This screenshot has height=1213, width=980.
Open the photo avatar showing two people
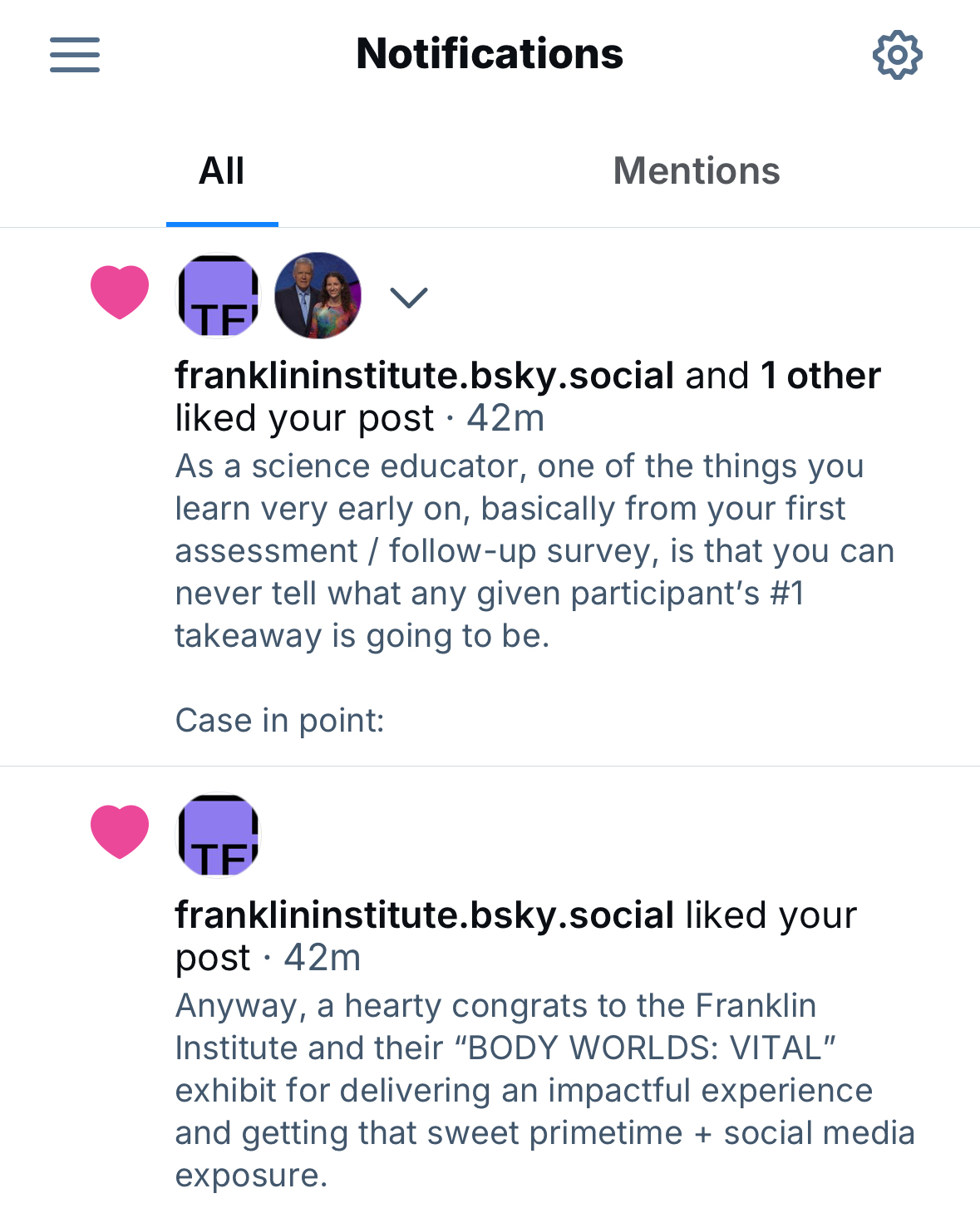click(318, 296)
